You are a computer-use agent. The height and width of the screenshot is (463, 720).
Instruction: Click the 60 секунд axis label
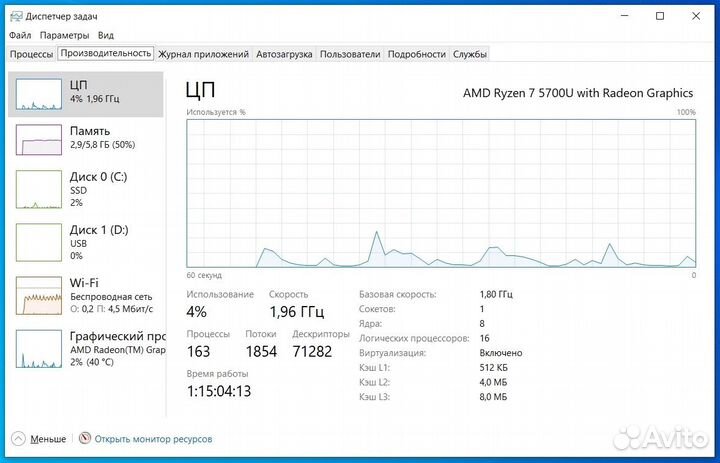click(204, 275)
